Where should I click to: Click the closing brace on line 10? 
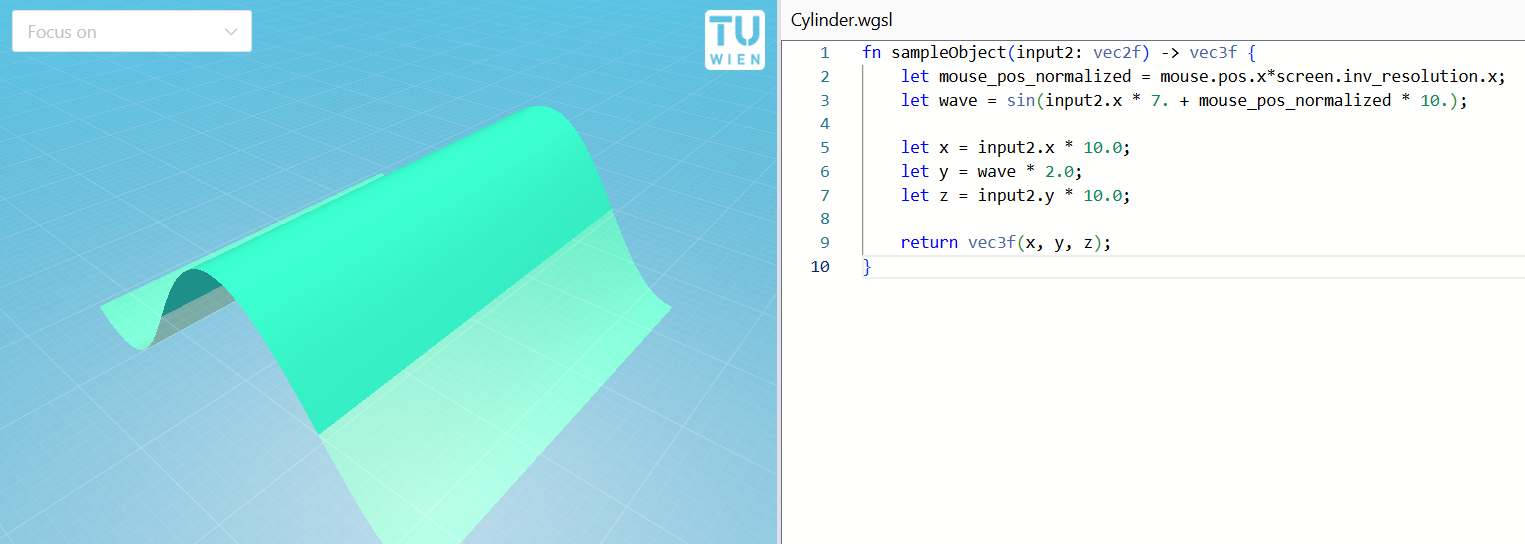[867, 266]
